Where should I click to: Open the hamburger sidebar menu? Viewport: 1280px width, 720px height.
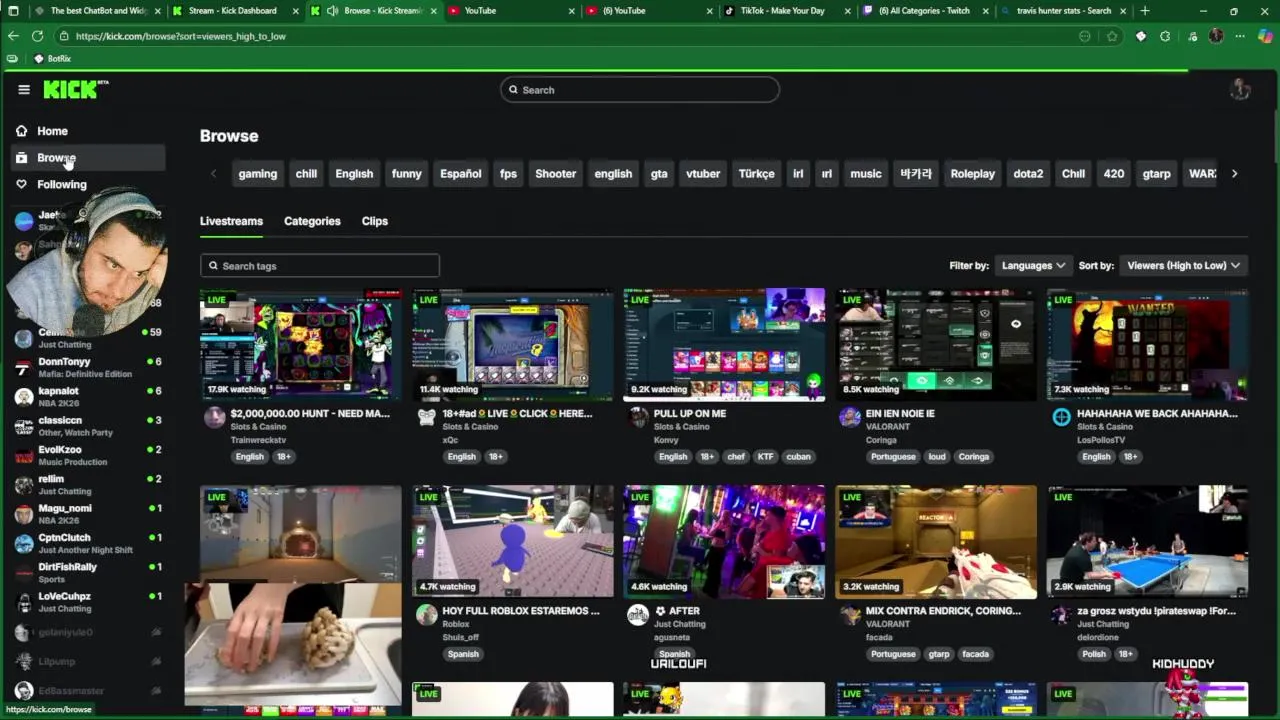24,89
